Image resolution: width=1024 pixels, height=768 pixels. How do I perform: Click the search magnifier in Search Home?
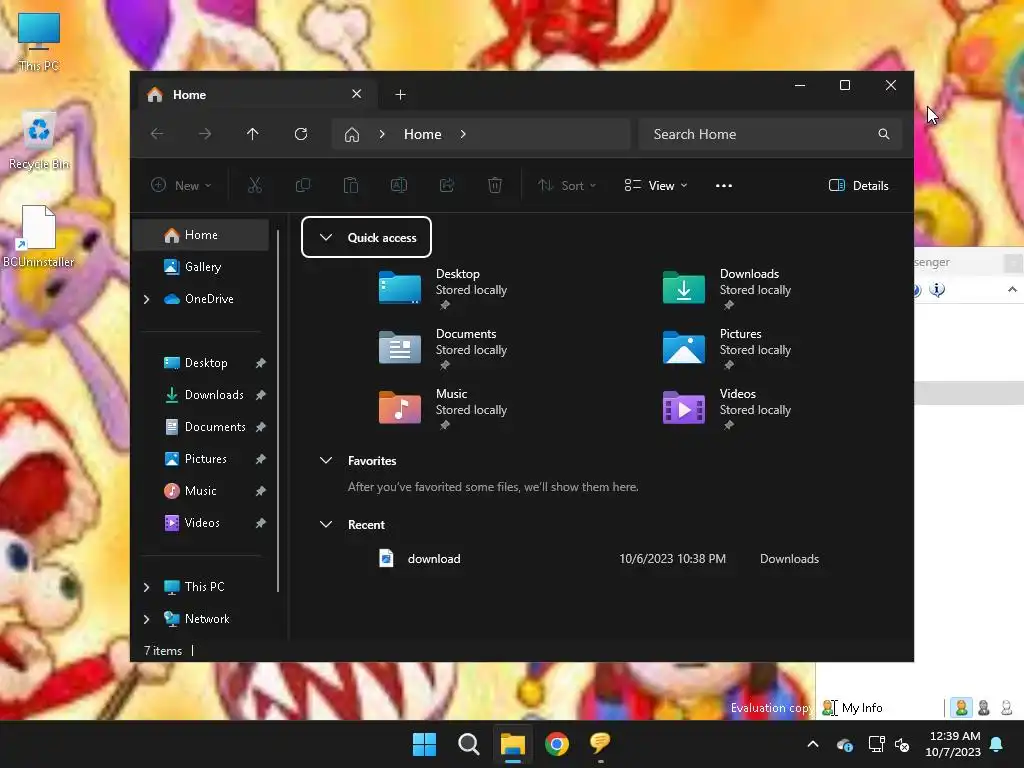coord(884,134)
